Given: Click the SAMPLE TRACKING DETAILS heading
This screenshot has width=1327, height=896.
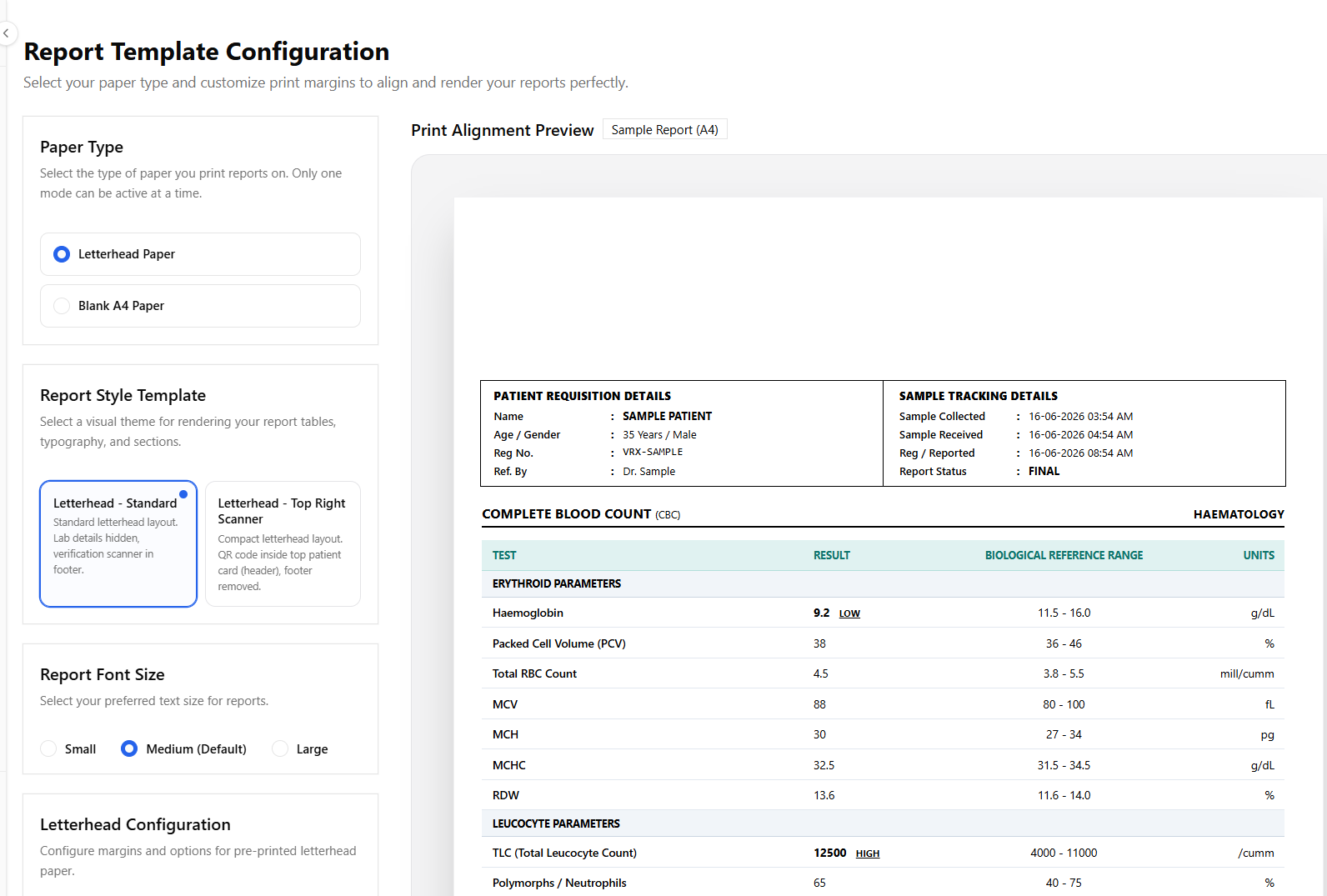Looking at the screenshot, I should [979, 396].
